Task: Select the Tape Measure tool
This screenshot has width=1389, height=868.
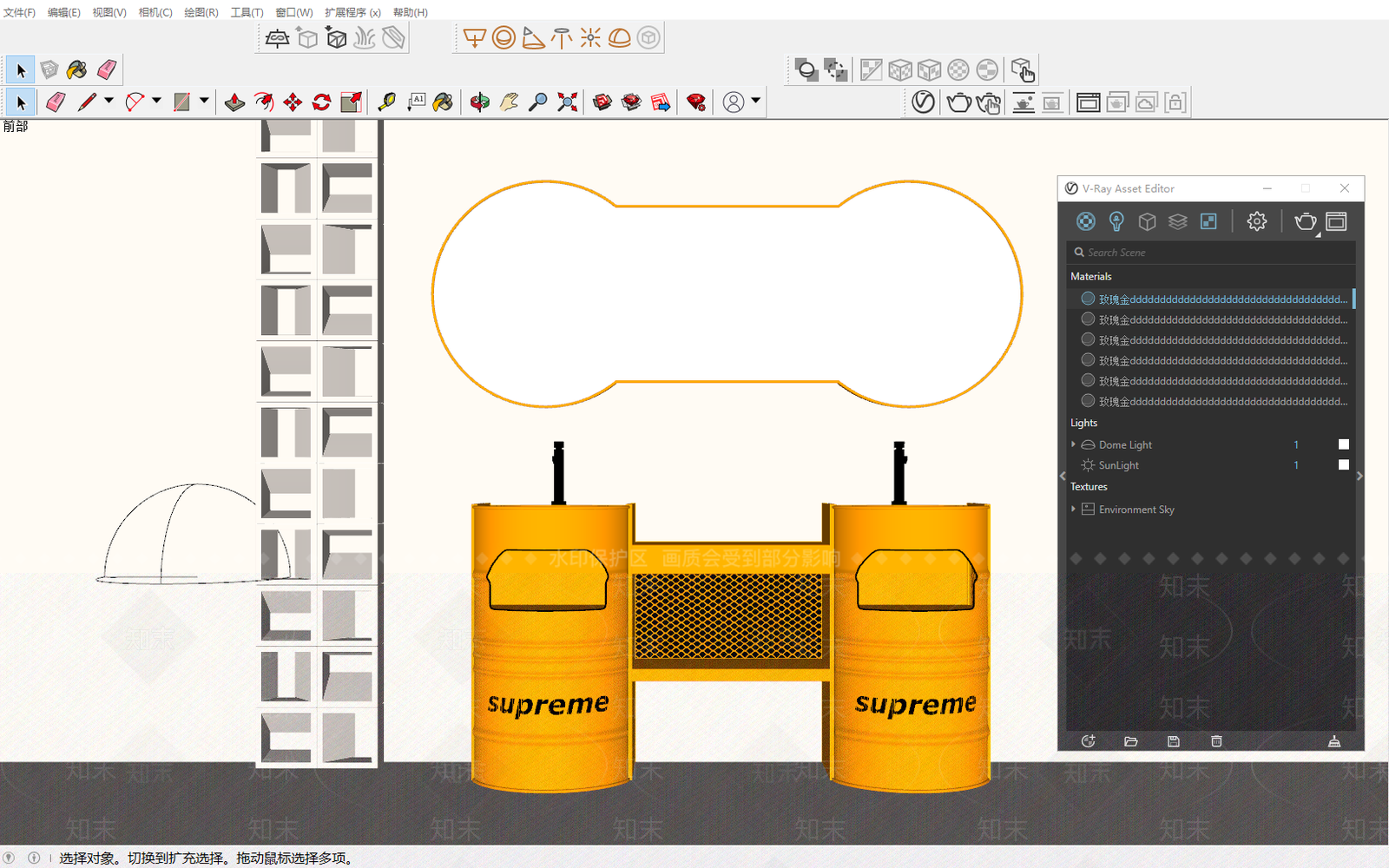Action: point(386,102)
